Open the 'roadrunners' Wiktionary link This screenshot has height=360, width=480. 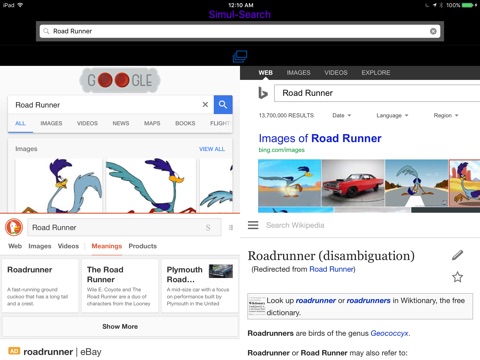(x=368, y=300)
